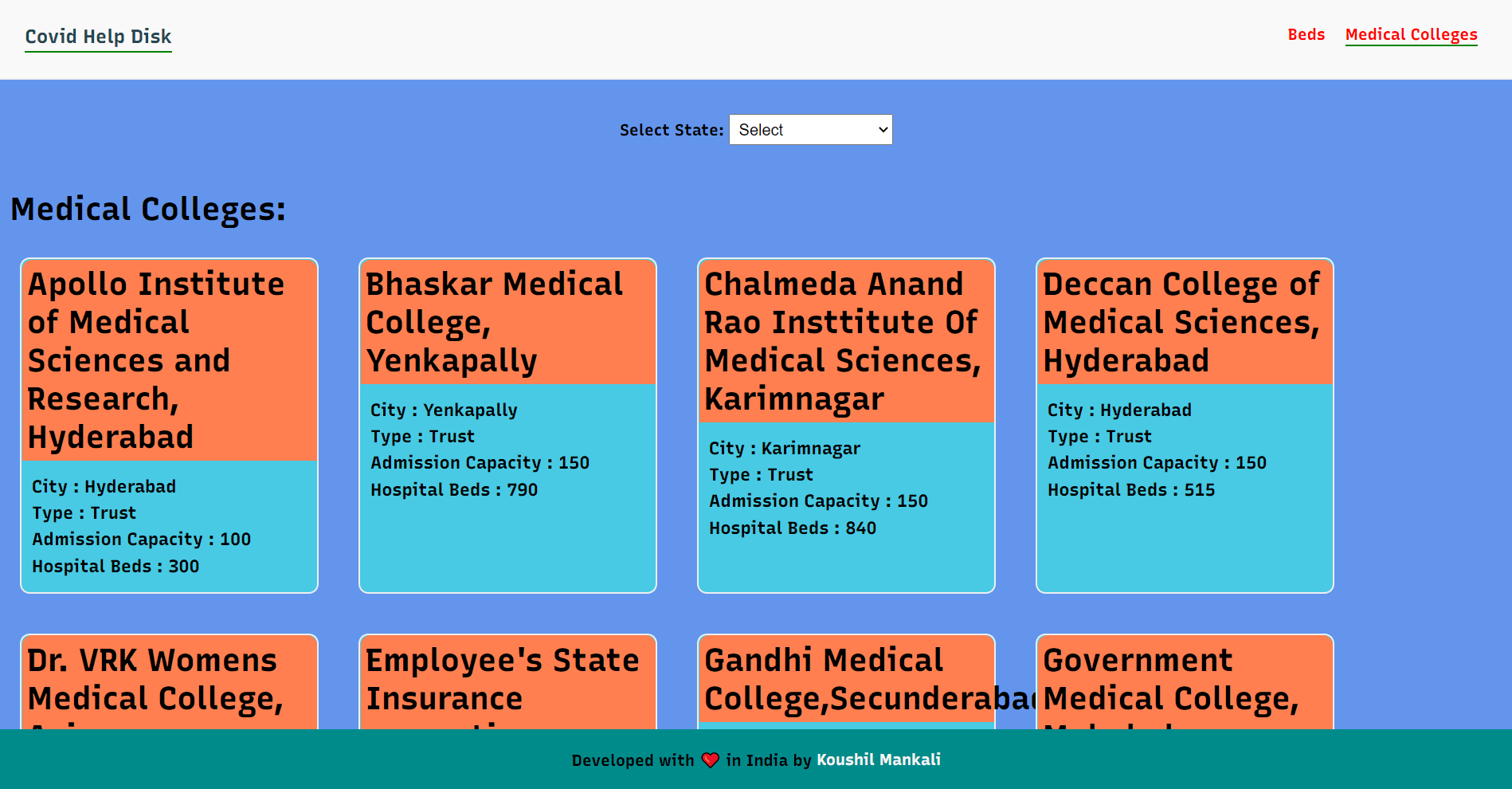Click Gandhi Medical College, Secunderabad card
Viewport: 1512px width, 789px height.
(846, 682)
